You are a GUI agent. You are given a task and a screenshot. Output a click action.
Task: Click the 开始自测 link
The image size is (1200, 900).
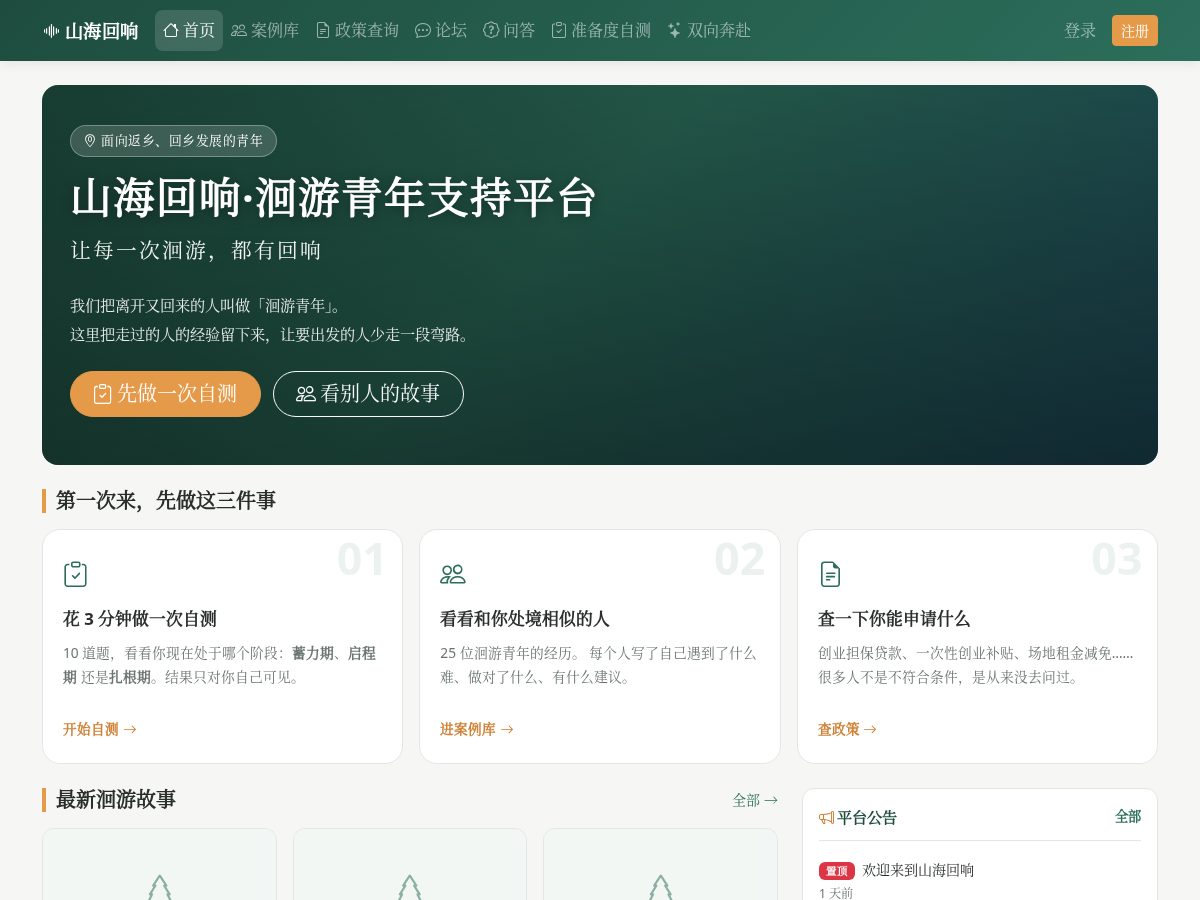pos(100,729)
